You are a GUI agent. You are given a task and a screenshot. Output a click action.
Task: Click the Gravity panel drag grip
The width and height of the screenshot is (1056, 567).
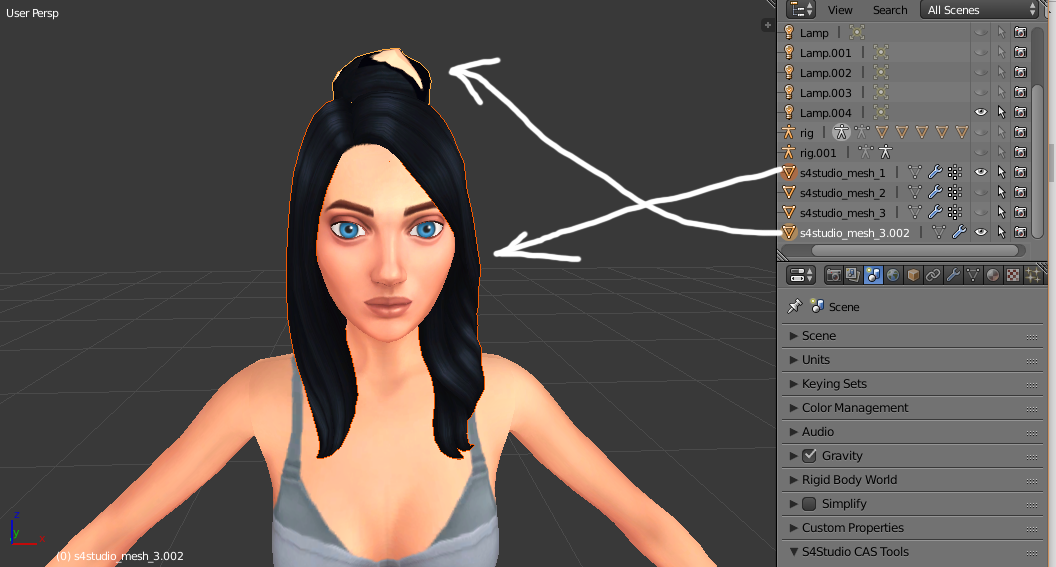coord(1032,457)
